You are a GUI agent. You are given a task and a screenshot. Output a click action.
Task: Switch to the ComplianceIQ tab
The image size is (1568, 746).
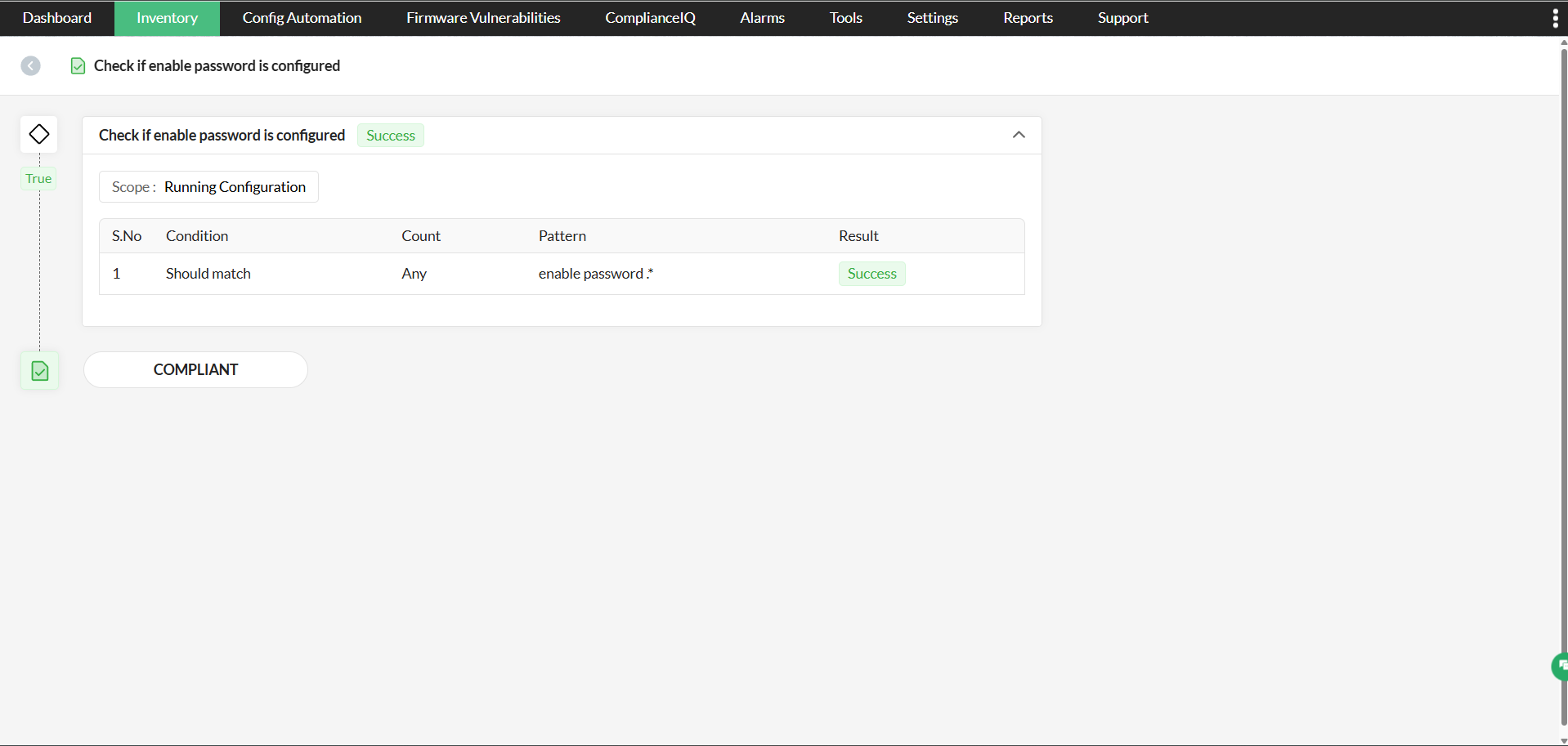pos(649,17)
